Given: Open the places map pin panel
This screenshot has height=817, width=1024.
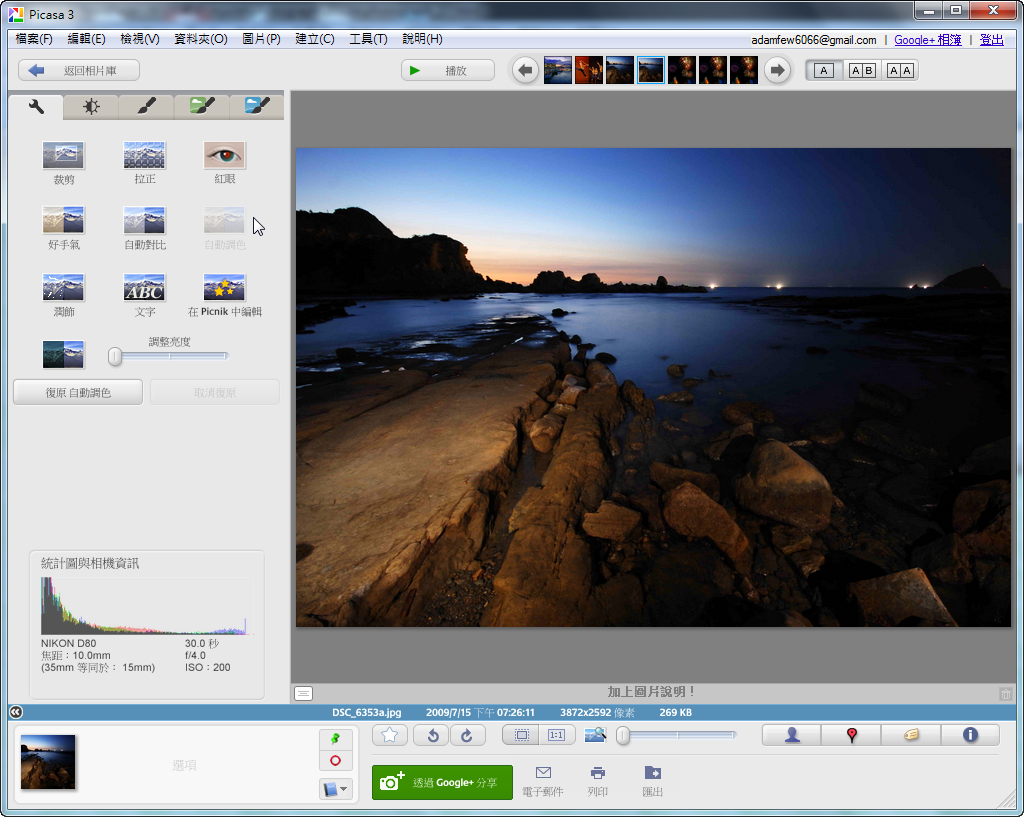Looking at the screenshot, I should coord(851,735).
